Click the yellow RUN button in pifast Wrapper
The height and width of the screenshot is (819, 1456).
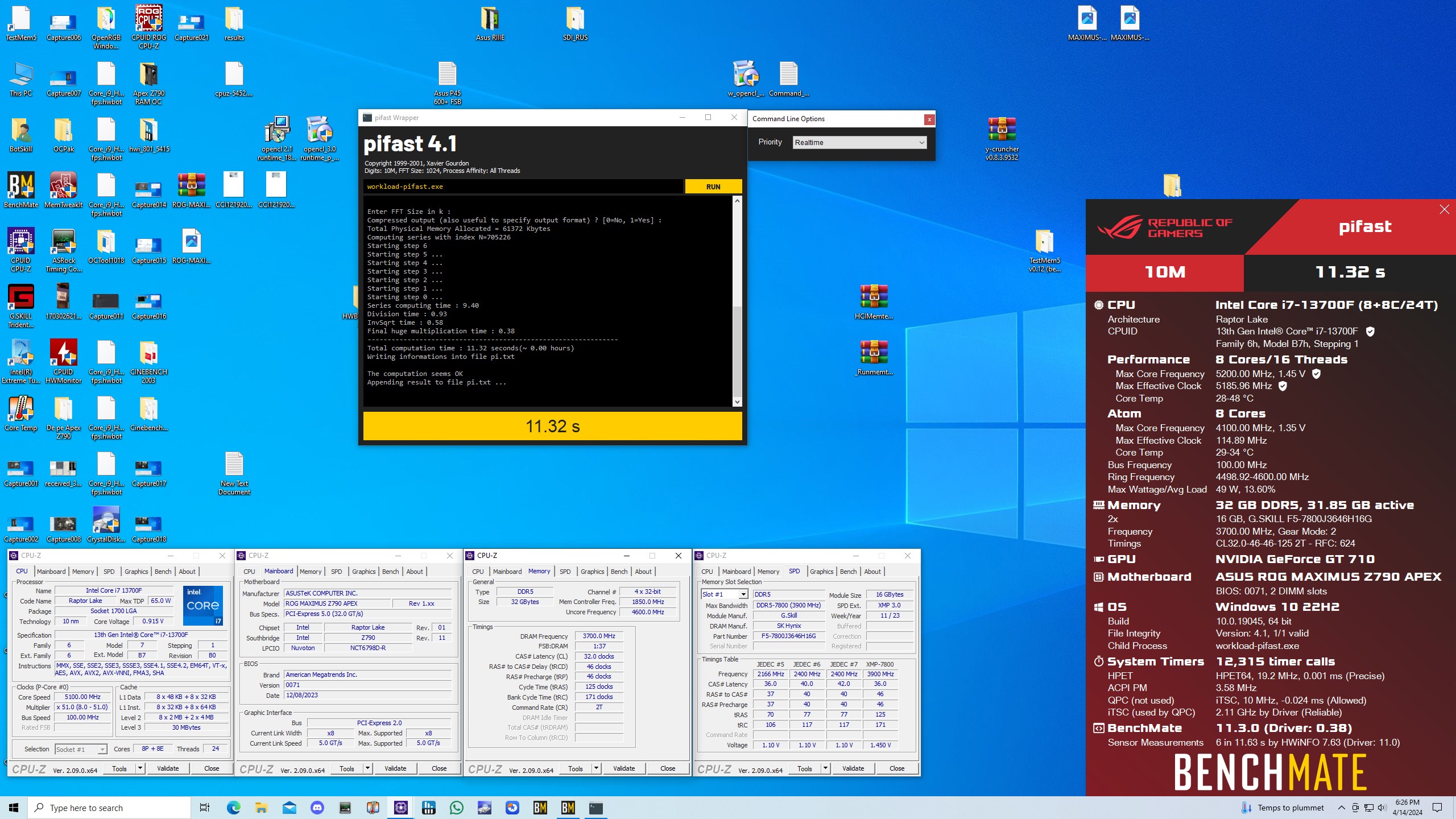(713, 187)
